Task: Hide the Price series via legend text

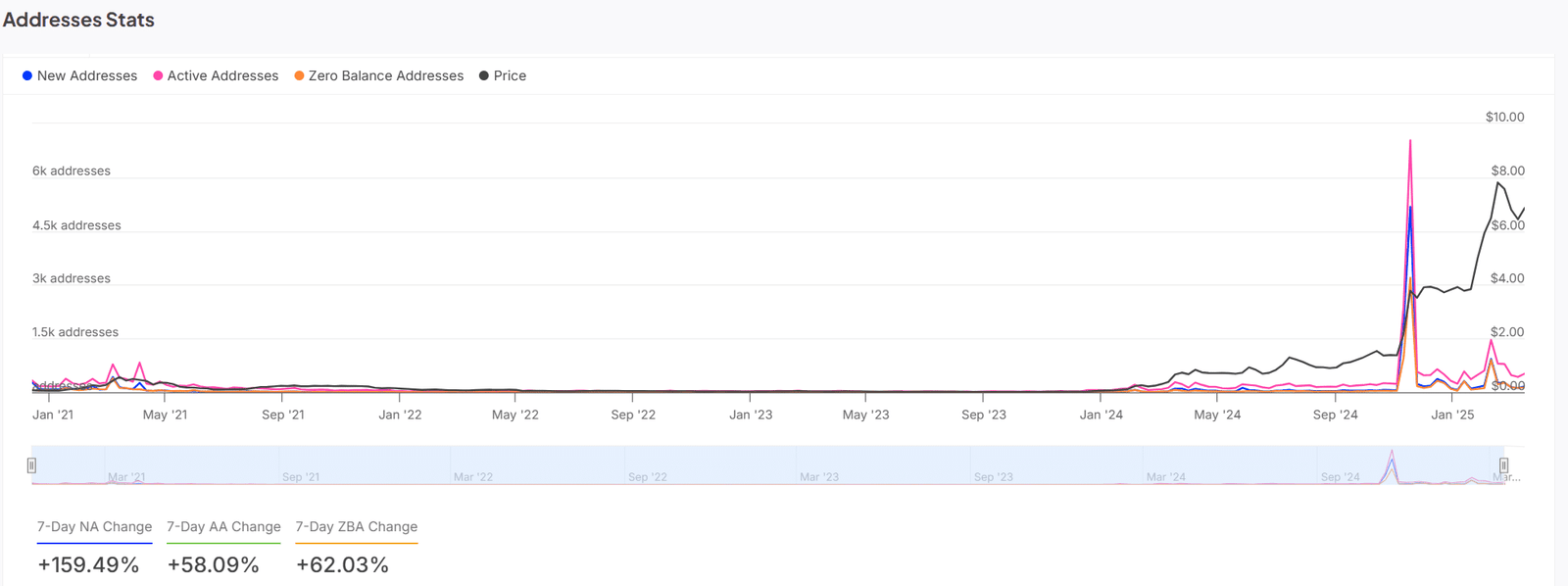Action: 510,75
